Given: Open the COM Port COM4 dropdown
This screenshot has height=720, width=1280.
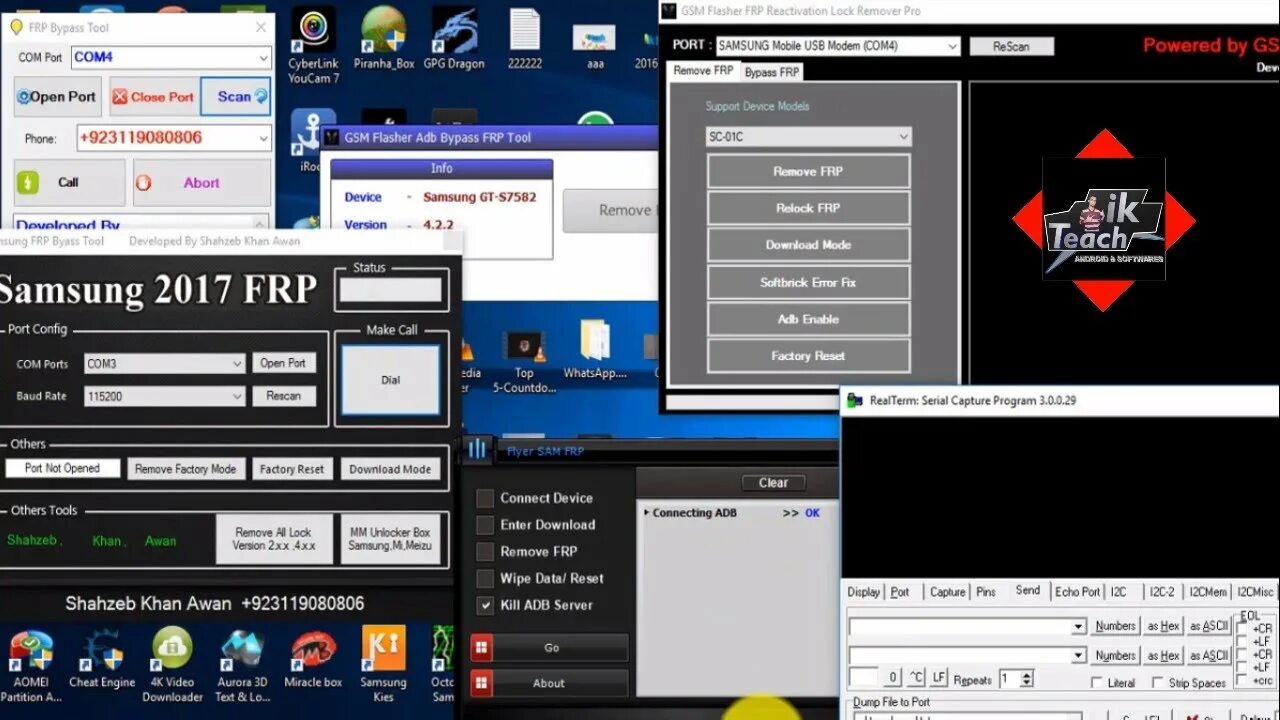Looking at the screenshot, I should pos(262,58).
